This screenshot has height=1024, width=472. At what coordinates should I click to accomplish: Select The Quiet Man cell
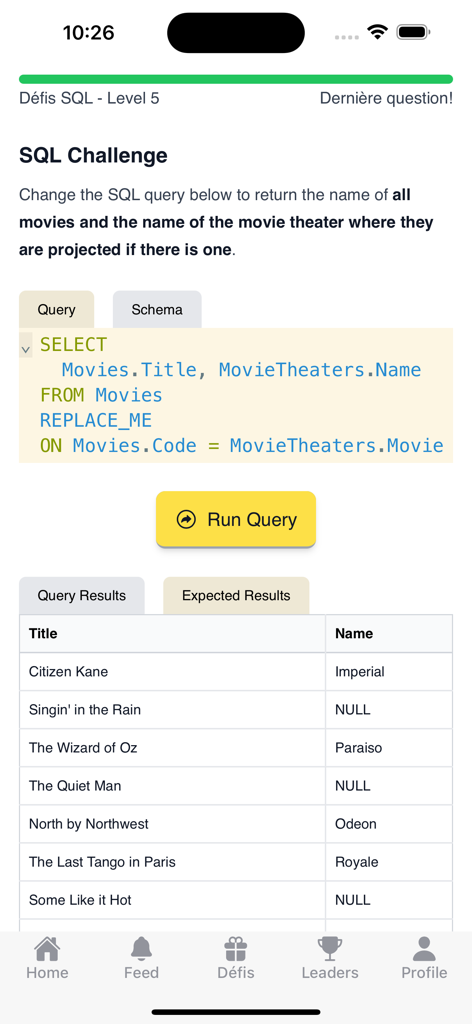click(x=172, y=786)
